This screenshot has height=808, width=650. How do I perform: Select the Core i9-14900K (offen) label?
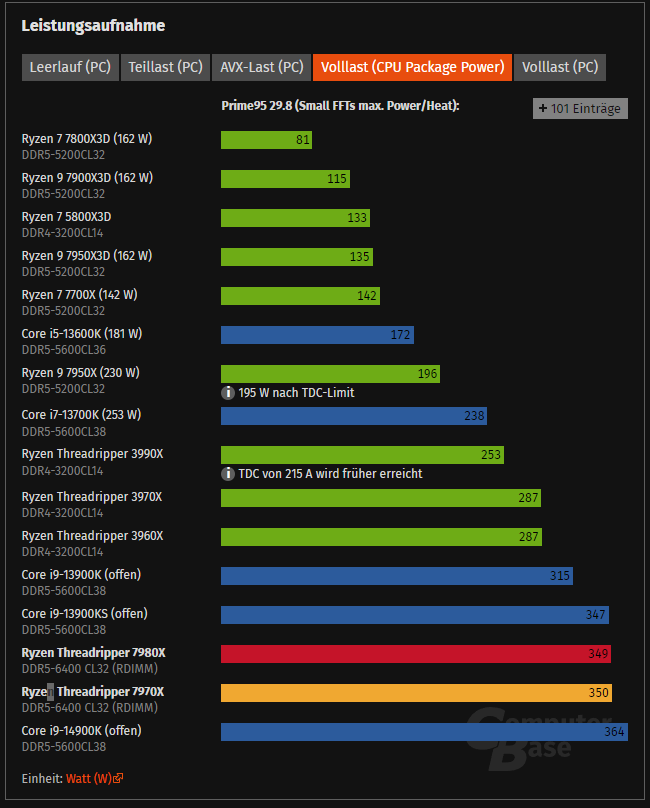click(x=81, y=731)
